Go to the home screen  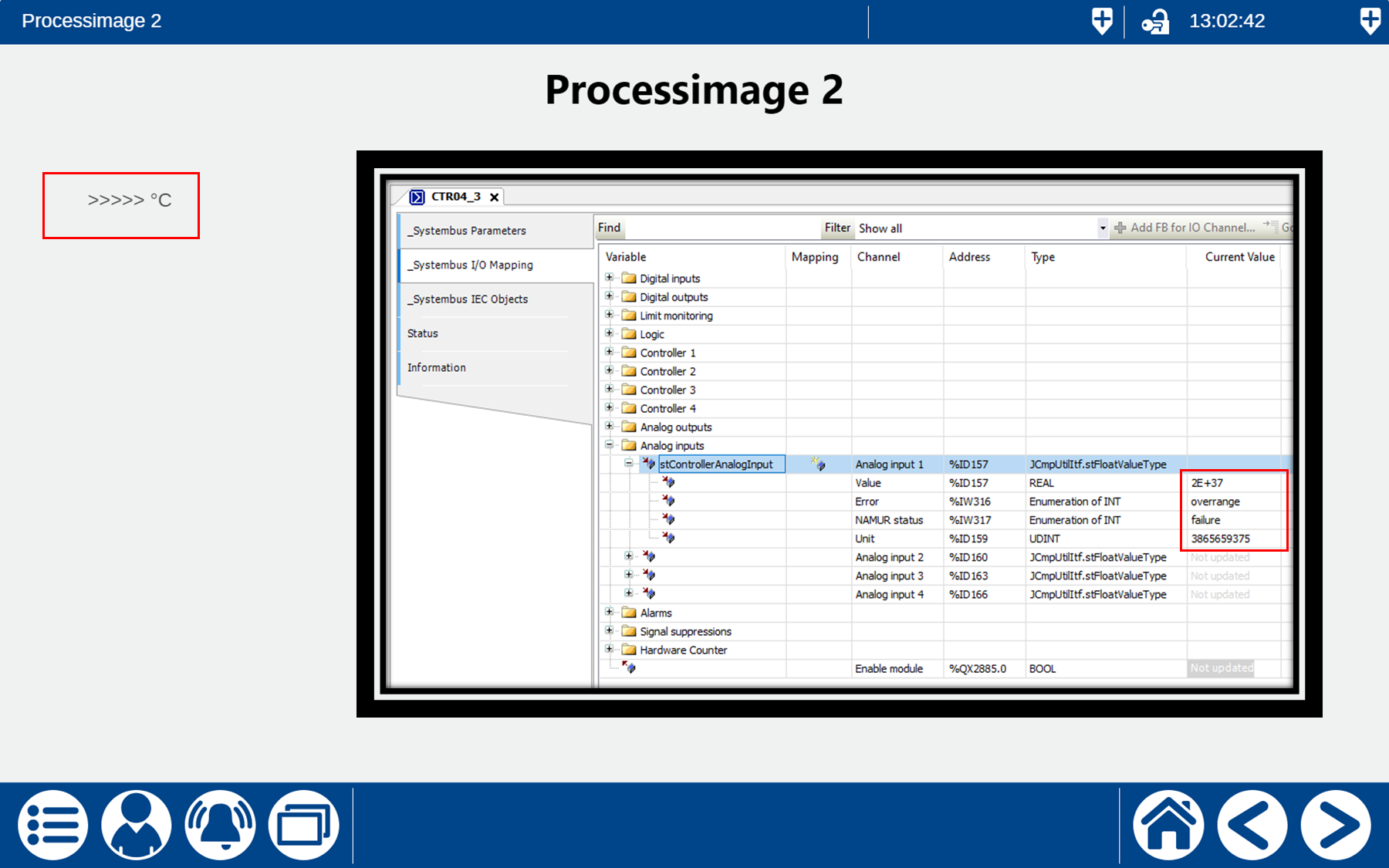[1168, 825]
